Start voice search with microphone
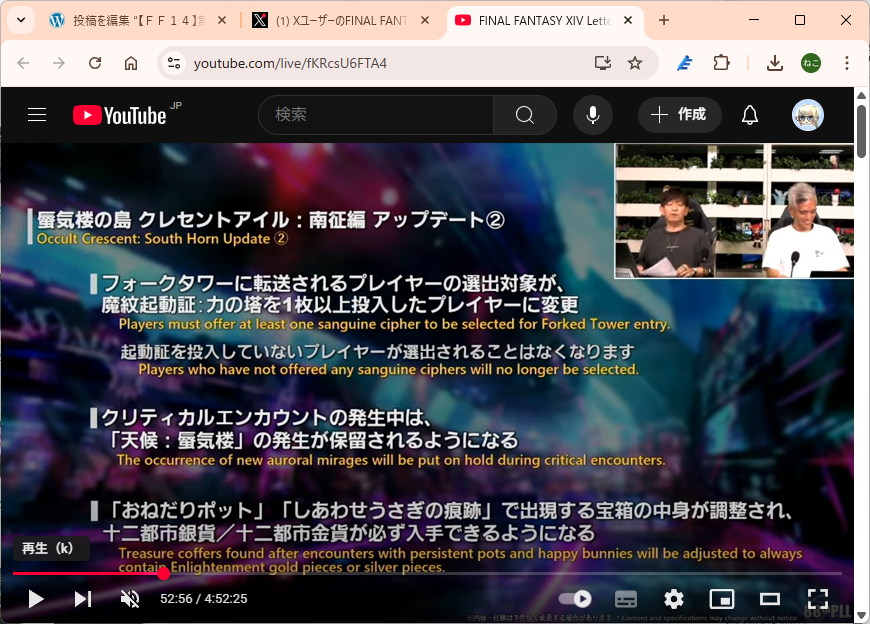This screenshot has width=870, height=624. (593, 115)
